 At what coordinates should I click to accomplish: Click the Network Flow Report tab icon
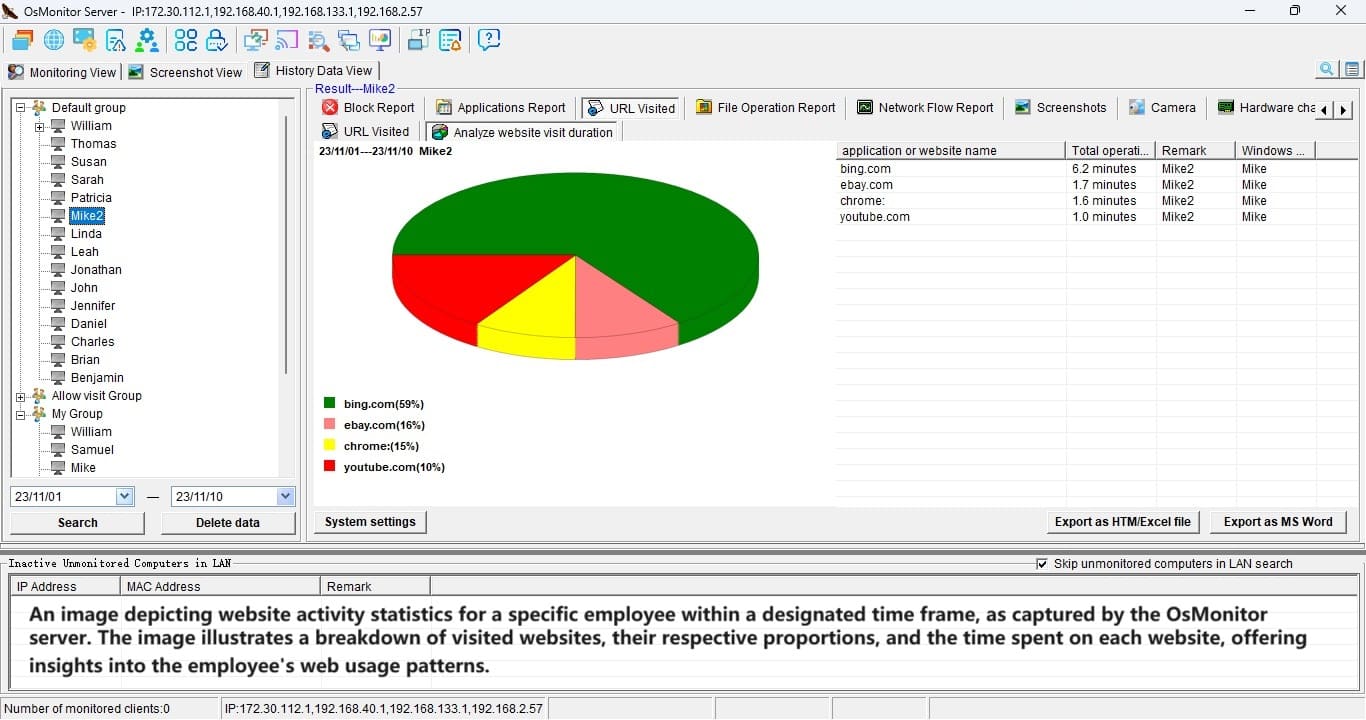point(865,107)
